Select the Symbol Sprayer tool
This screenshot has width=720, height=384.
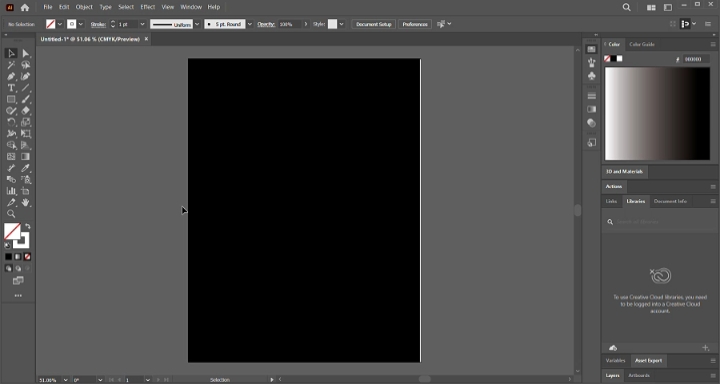click(x=26, y=180)
